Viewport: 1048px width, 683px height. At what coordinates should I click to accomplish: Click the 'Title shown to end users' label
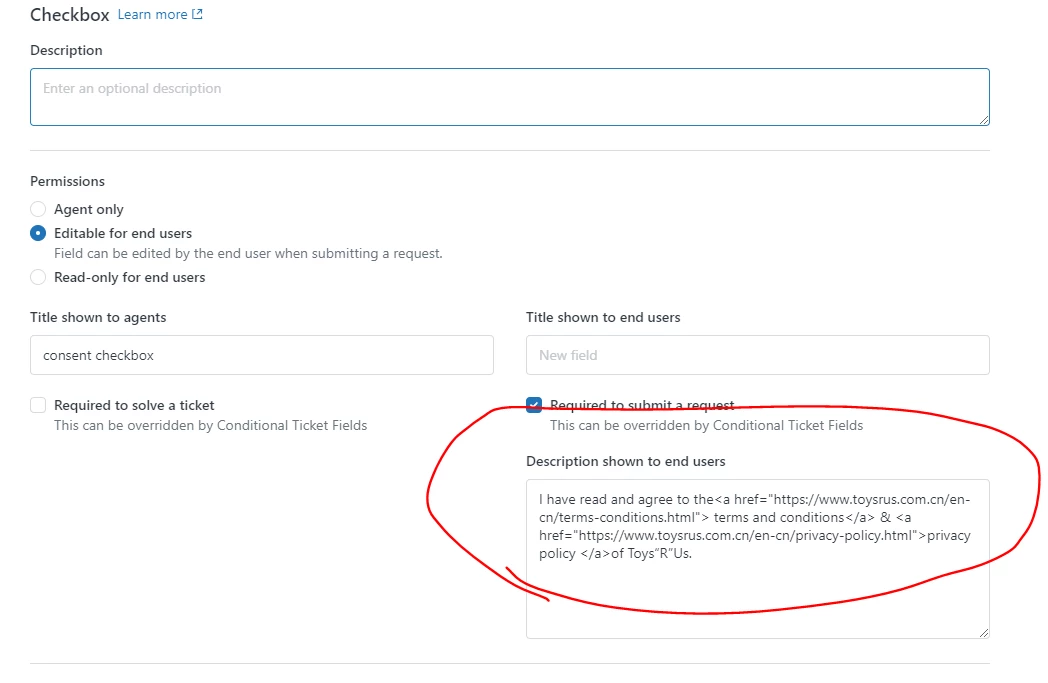[603, 317]
